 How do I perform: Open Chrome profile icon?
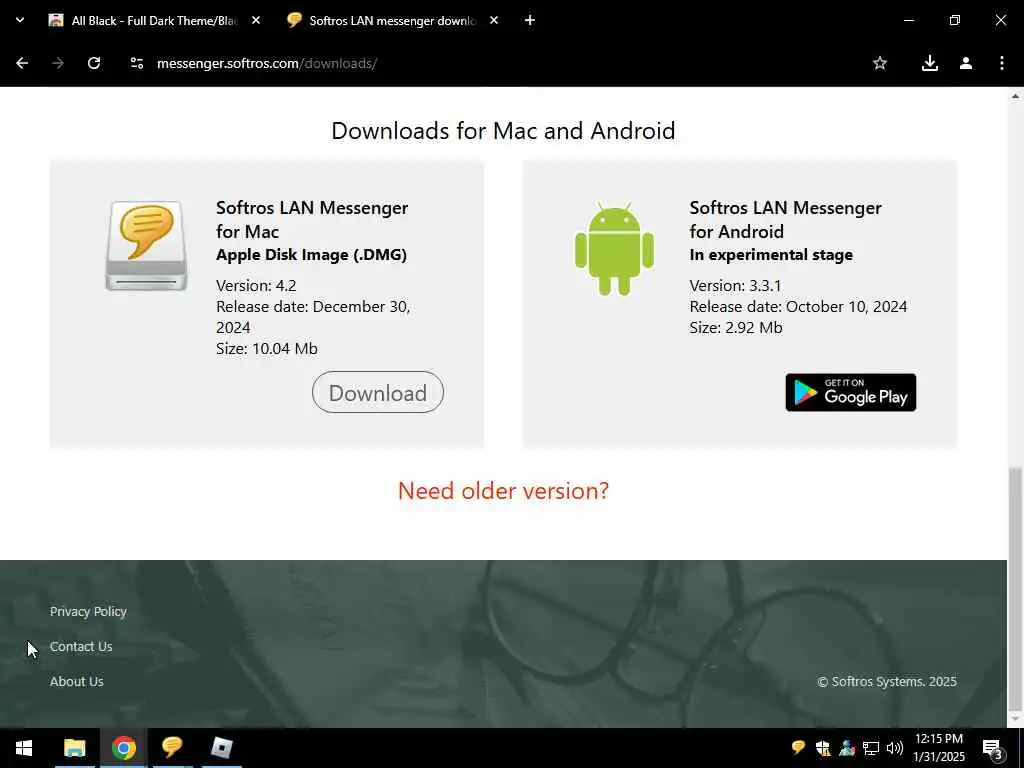966,63
